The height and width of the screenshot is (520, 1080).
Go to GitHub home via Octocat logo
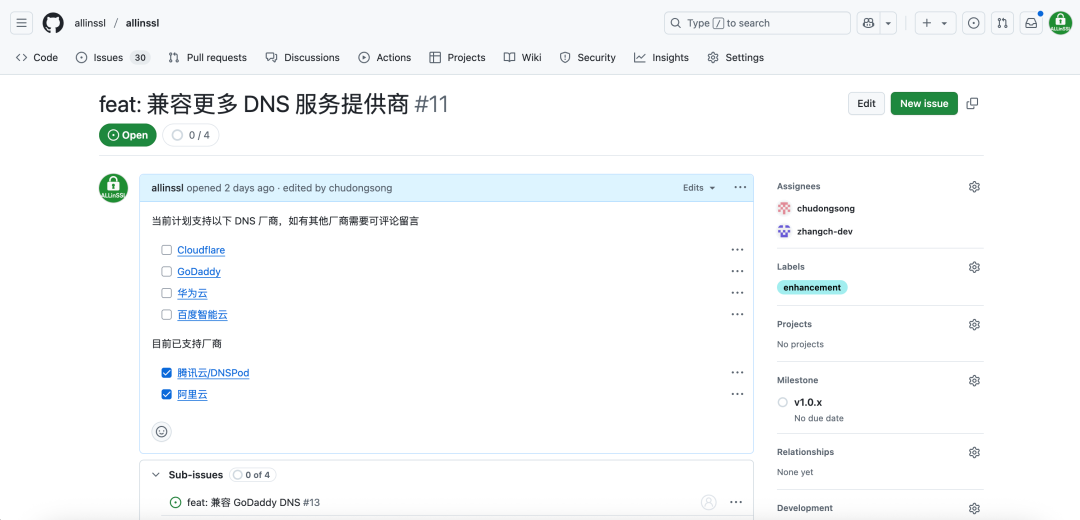click(x=53, y=23)
